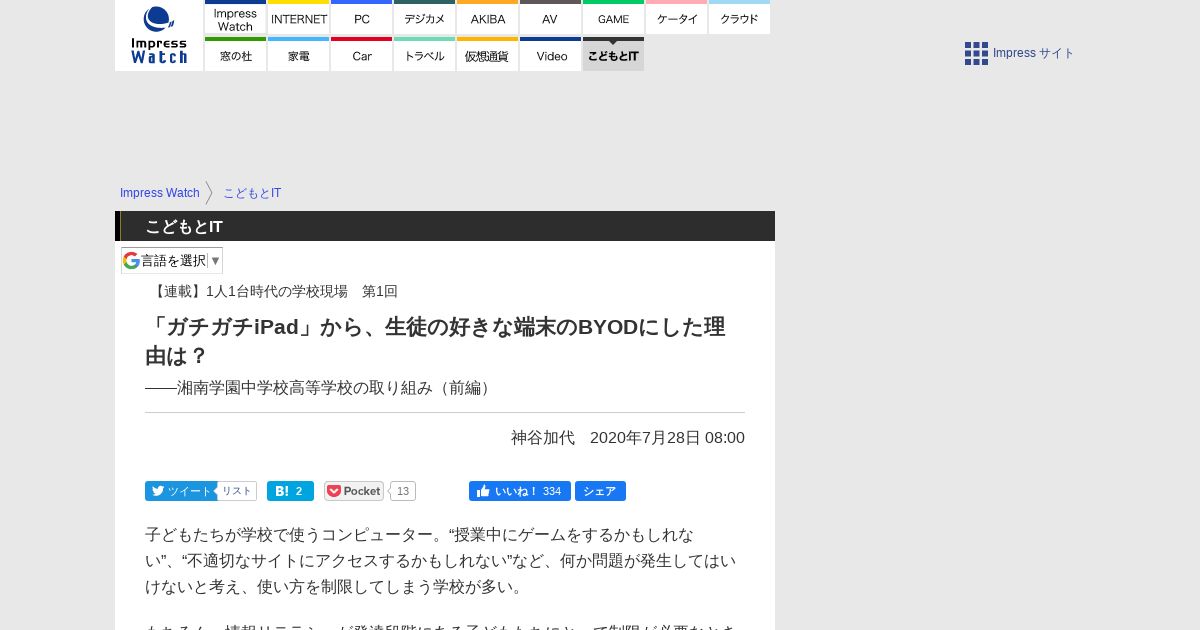
Task: Click the author name 神谷加代
Action: pyautogui.click(x=543, y=438)
